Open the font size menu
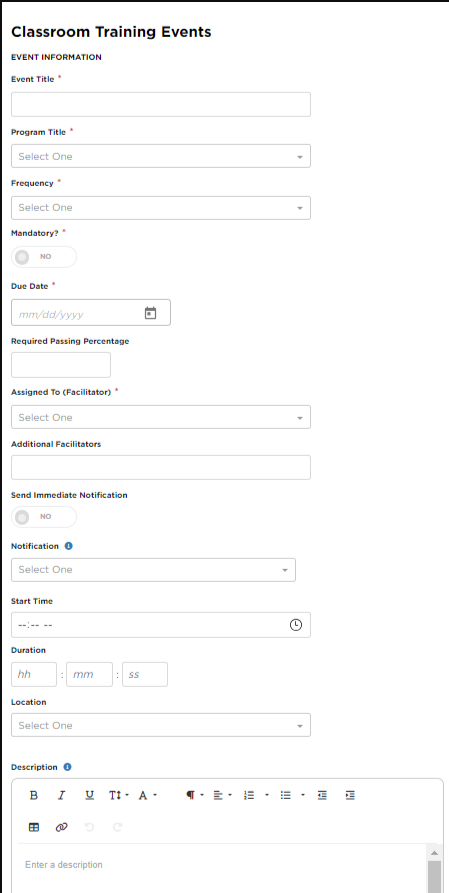449x893 pixels. [119, 796]
